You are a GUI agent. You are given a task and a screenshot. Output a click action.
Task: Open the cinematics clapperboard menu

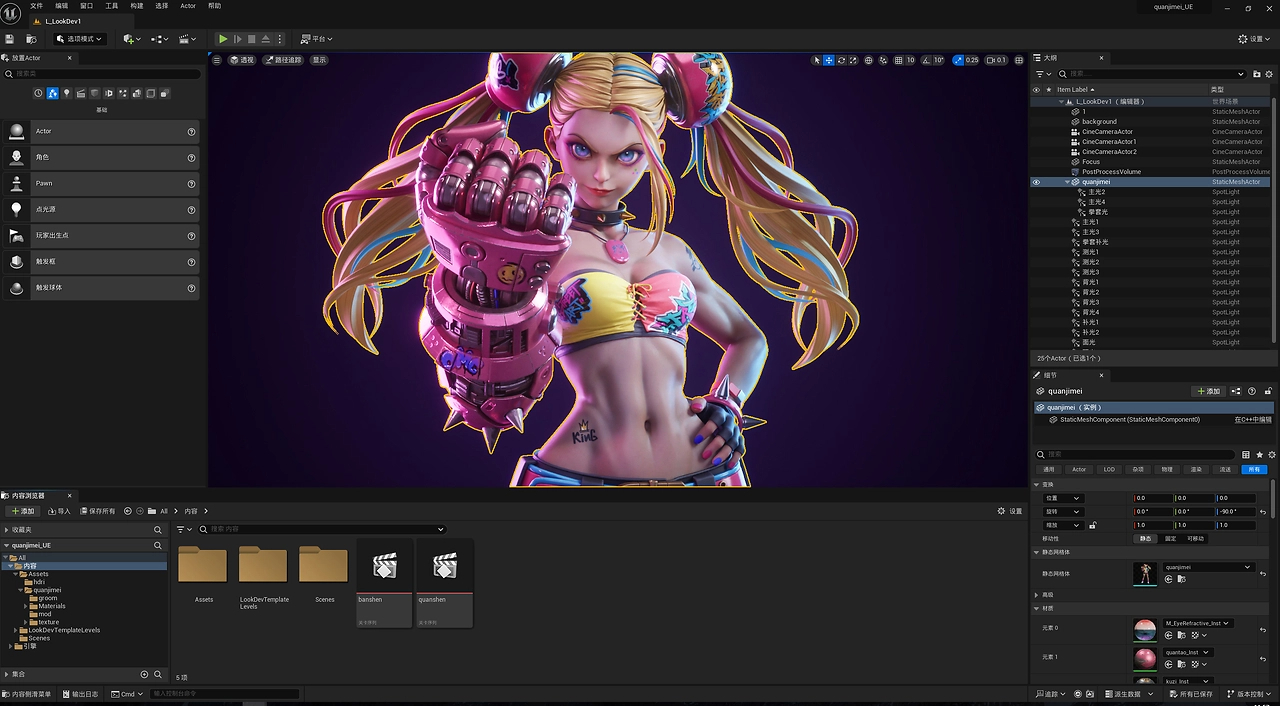point(187,39)
